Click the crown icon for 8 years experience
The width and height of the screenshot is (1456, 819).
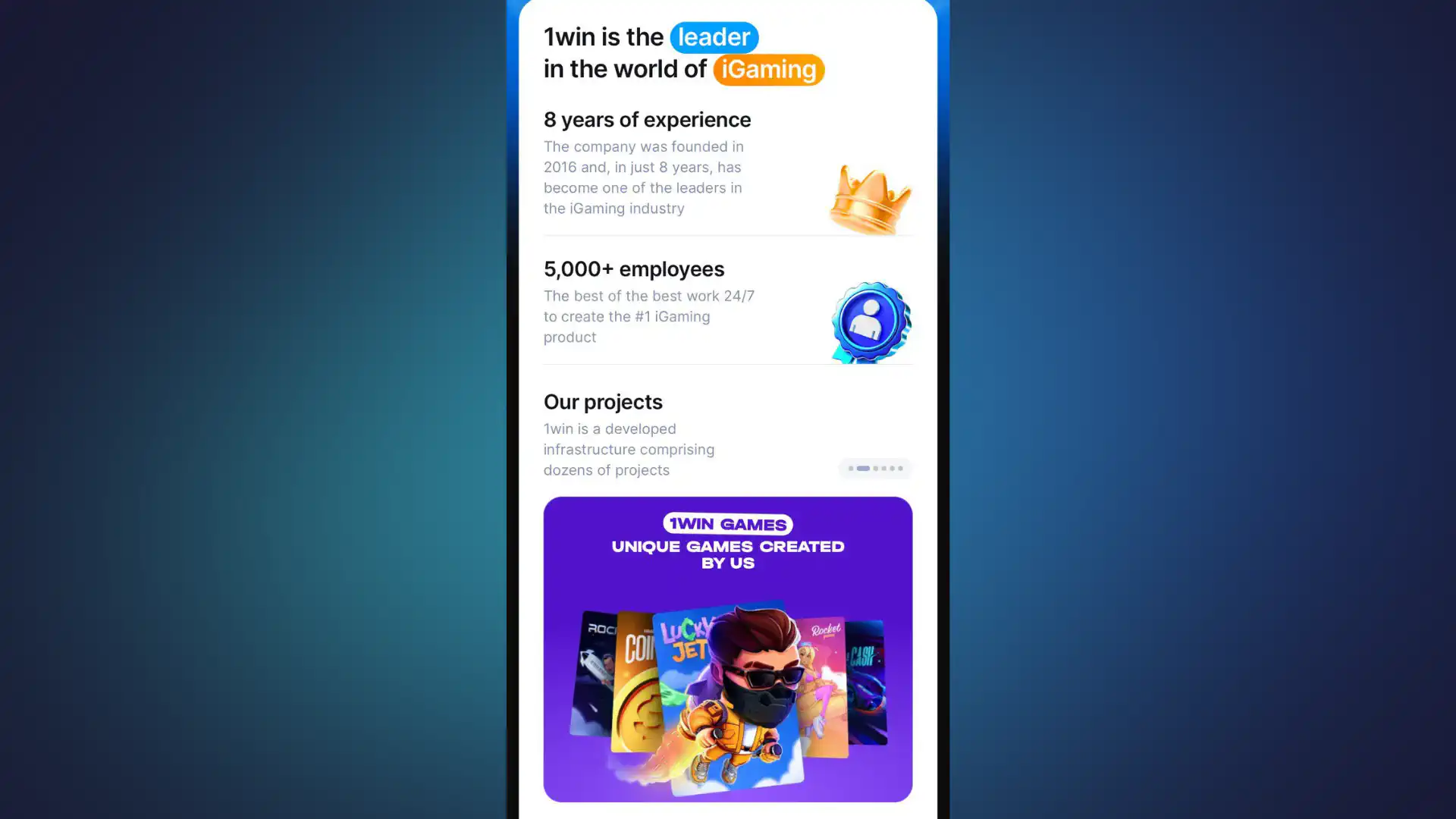(870, 195)
